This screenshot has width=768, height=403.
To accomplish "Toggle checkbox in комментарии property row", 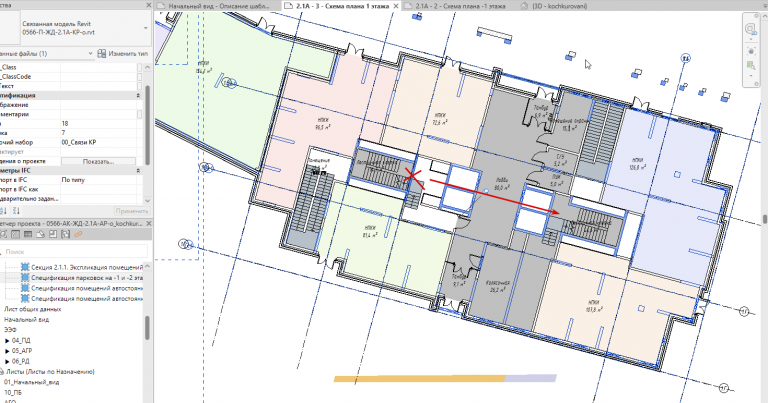I will (x=140, y=114).
